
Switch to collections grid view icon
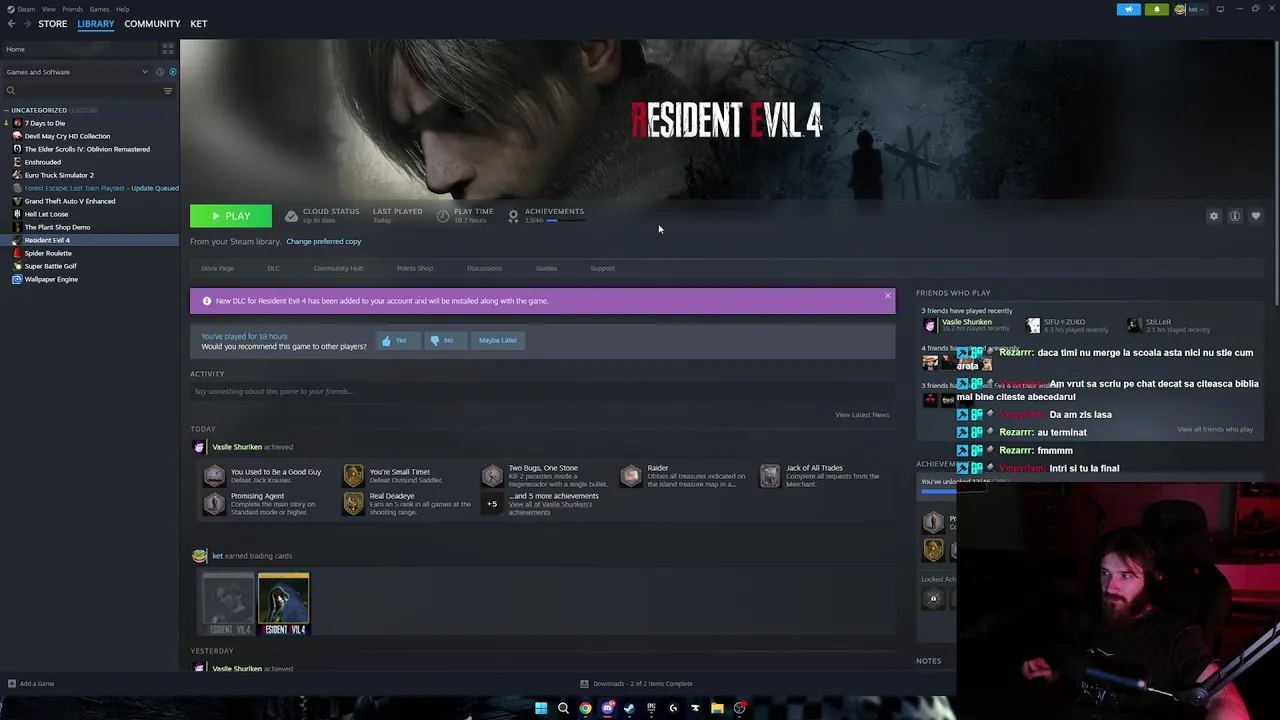(x=168, y=49)
